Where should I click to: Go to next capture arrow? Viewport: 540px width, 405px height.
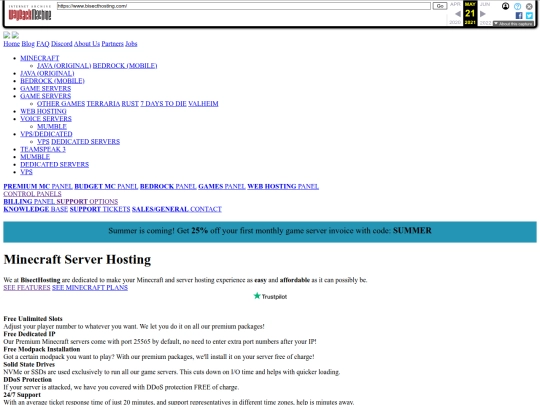[483, 14]
